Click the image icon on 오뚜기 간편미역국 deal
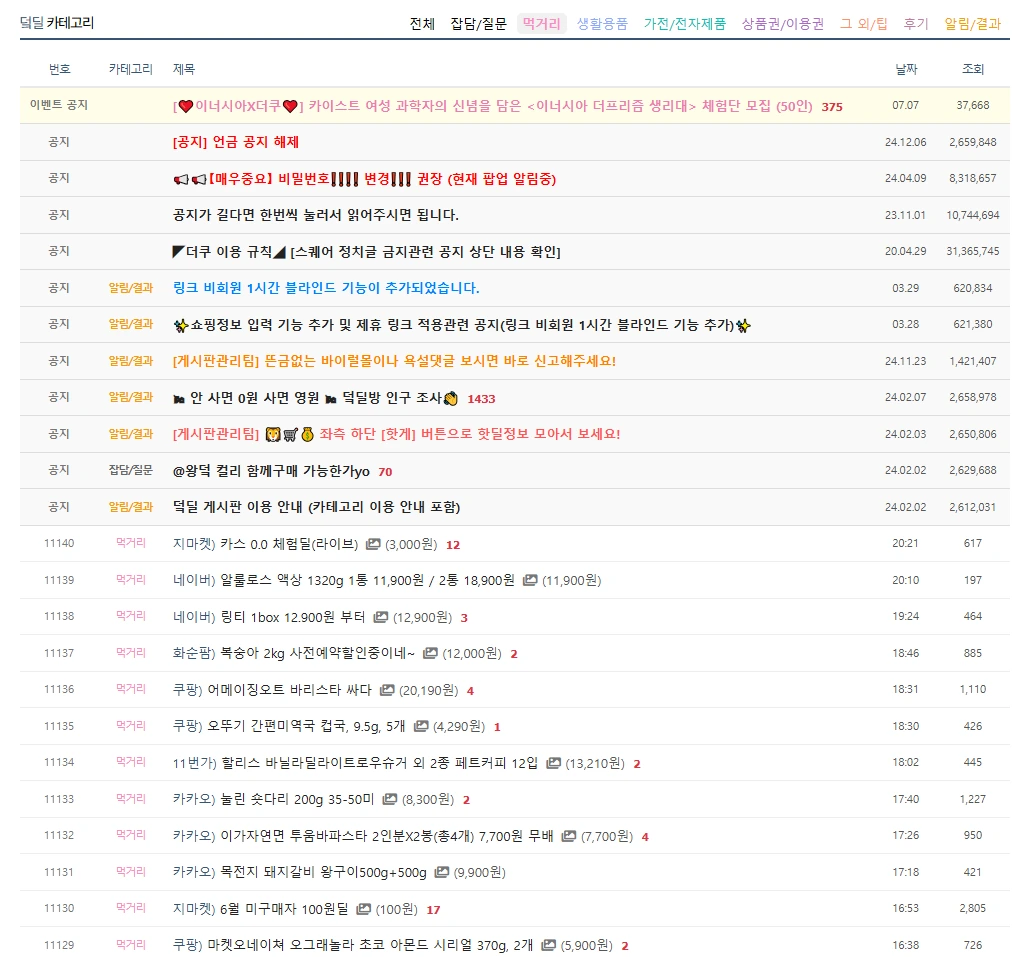Screen dimensions: 1012x957 [x=421, y=726]
